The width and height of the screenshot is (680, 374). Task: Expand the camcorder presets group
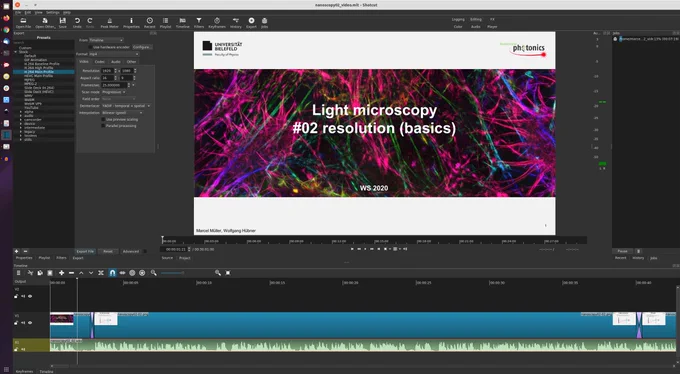tap(21, 120)
